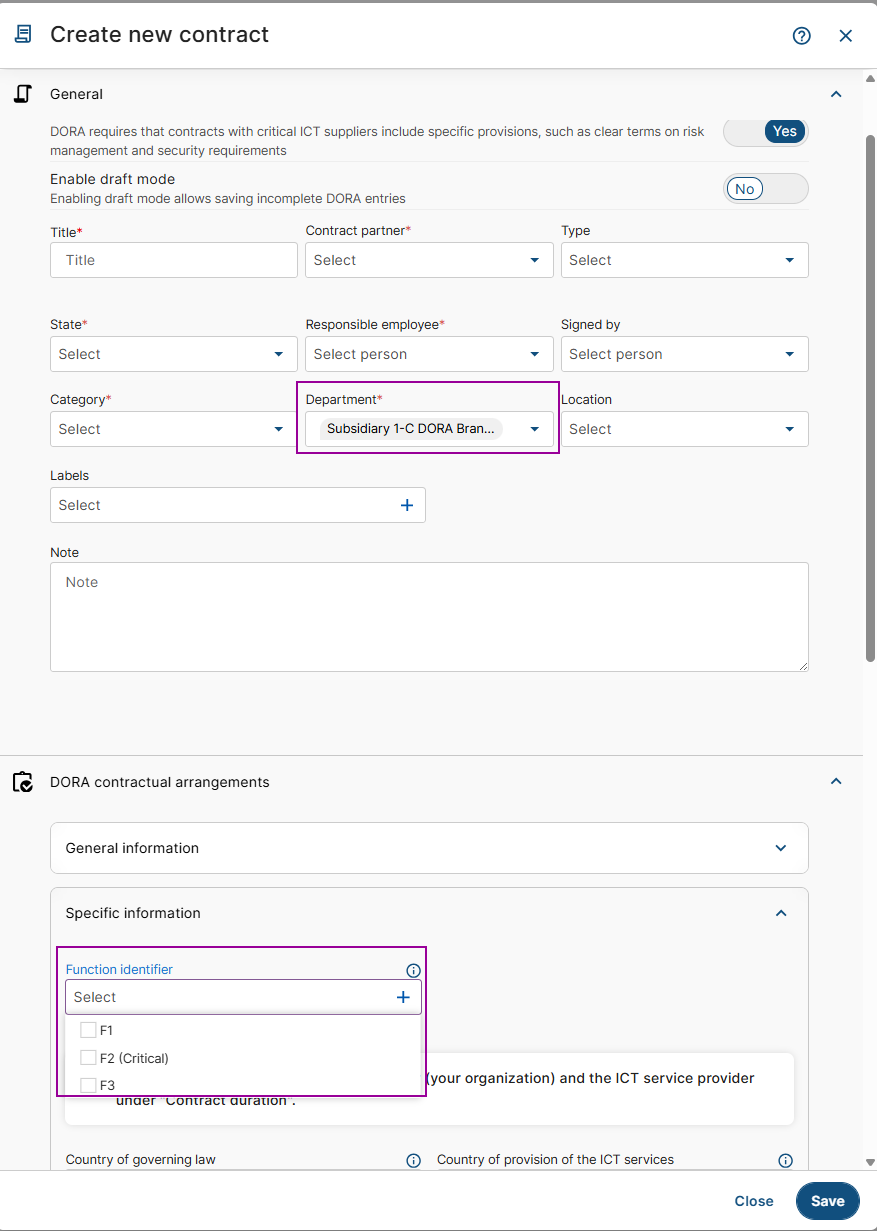Click the vertical scrollbar on the right
This screenshot has width=877, height=1231.
[870, 398]
